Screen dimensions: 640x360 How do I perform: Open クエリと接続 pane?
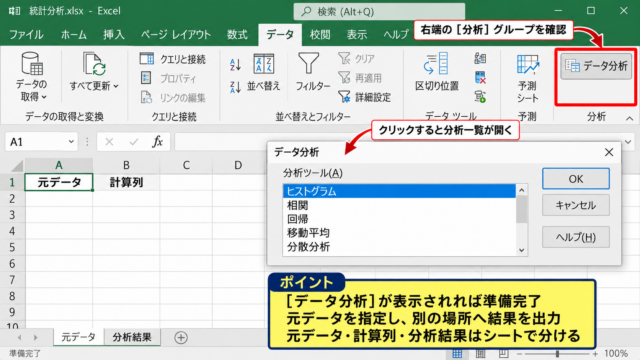[173, 59]
